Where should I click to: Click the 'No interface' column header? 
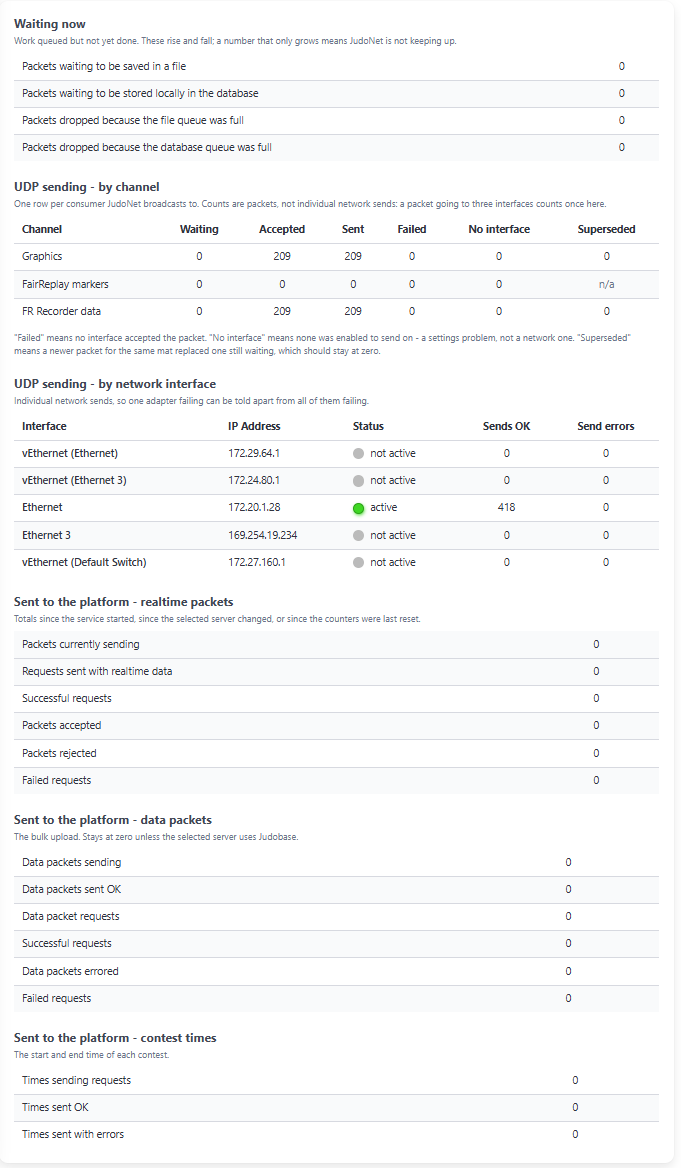pyautogui.click(x=499, y=229)
